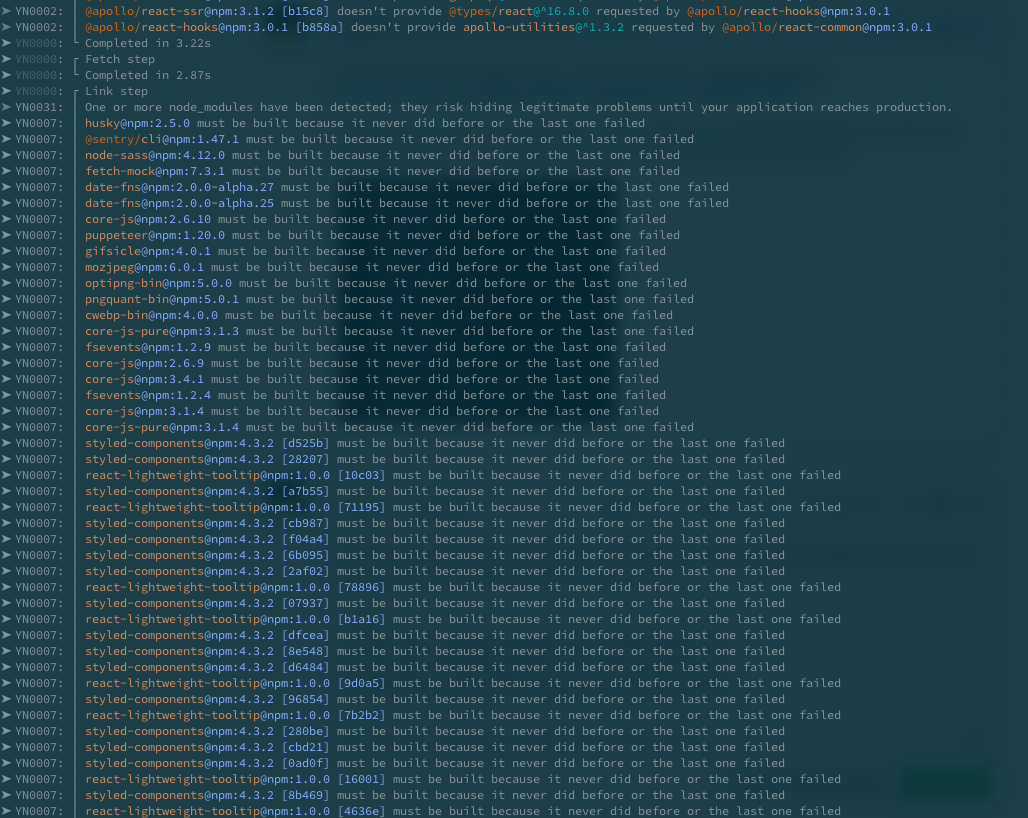1028x818 pixels.
Task: Select the [78896] react-lightweight-tooltip hash
Action: pyautogui.click(x=361, y=587)
